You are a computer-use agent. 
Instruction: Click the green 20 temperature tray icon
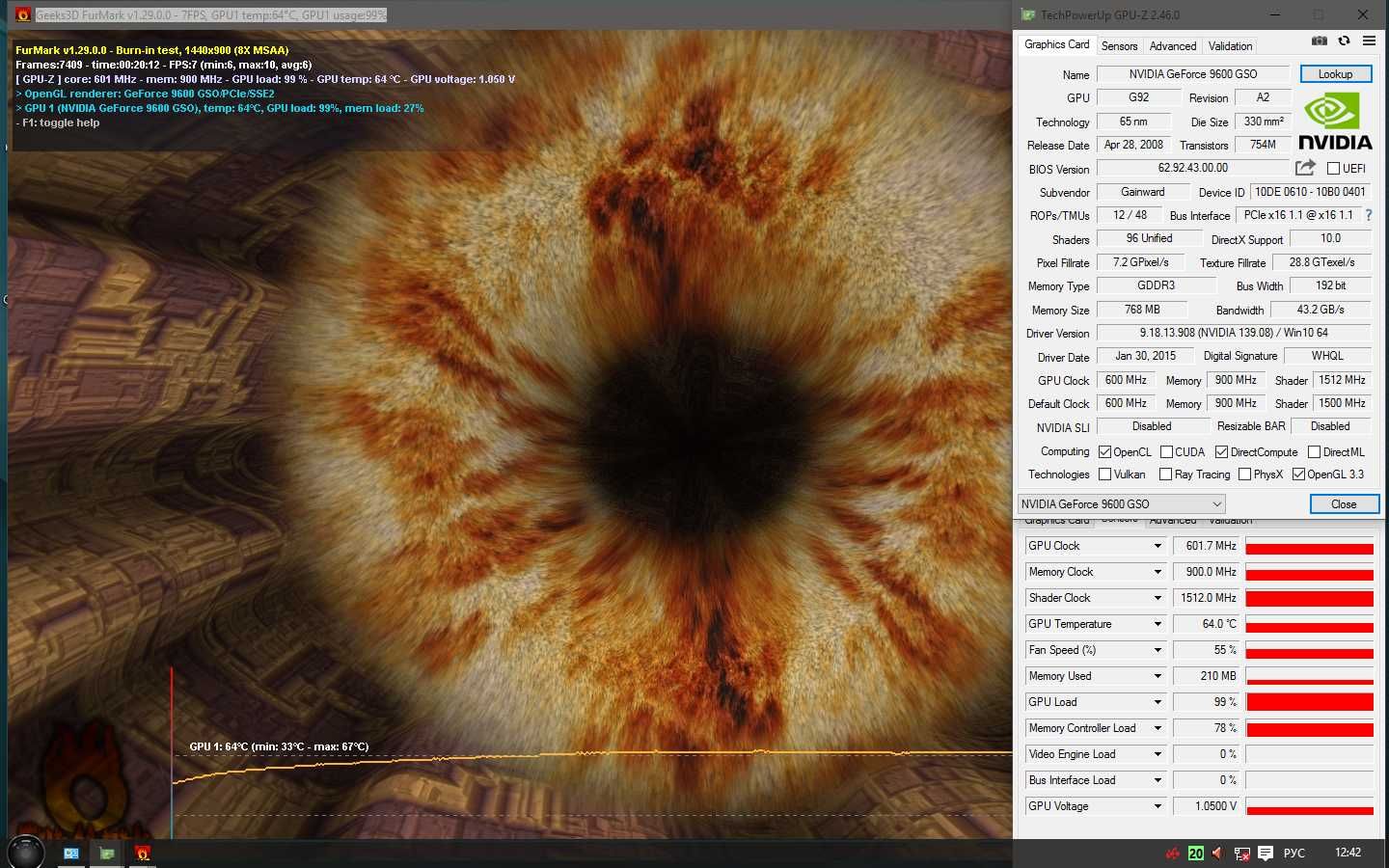point(1196,854)
